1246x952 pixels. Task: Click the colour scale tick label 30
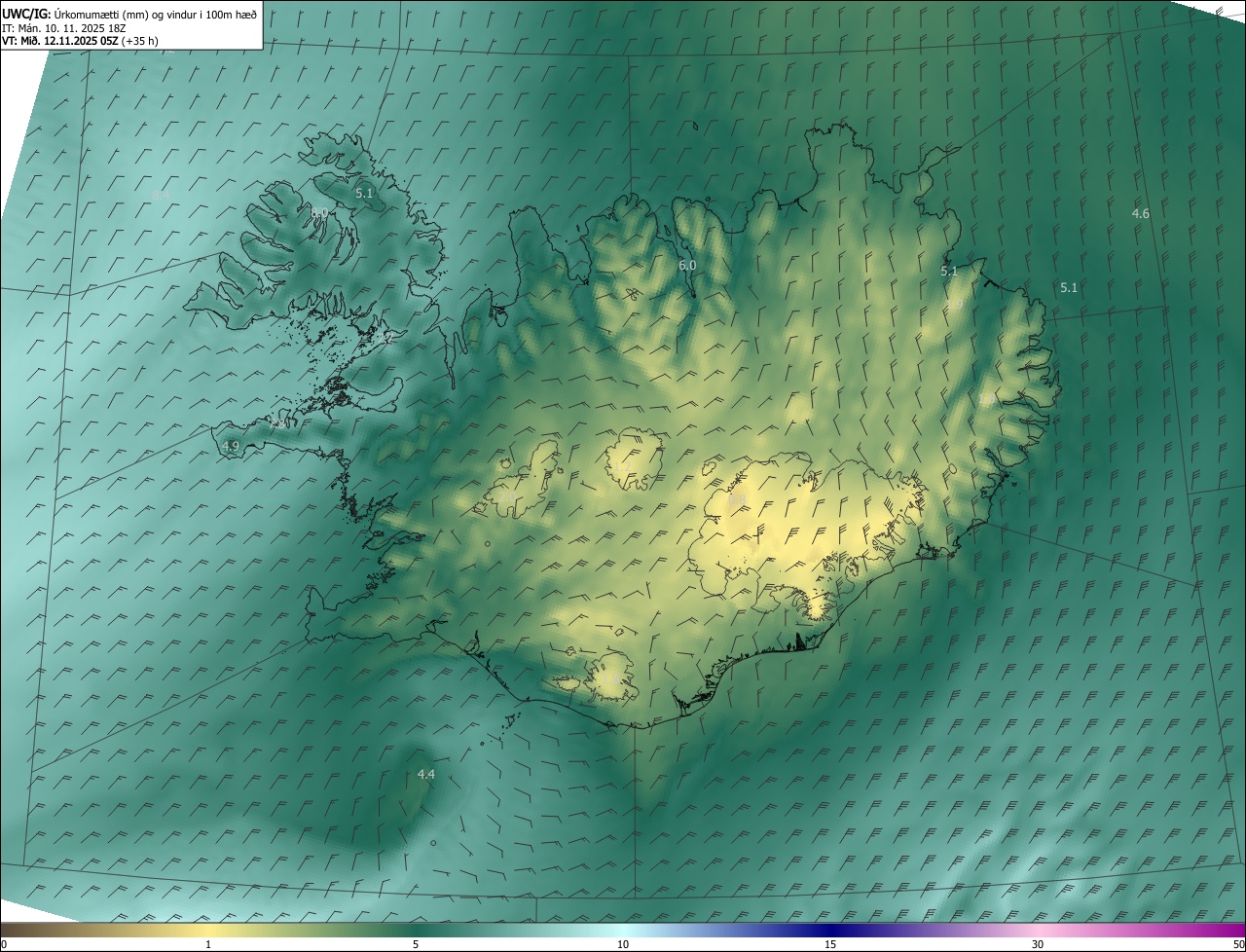(1038, 944)
